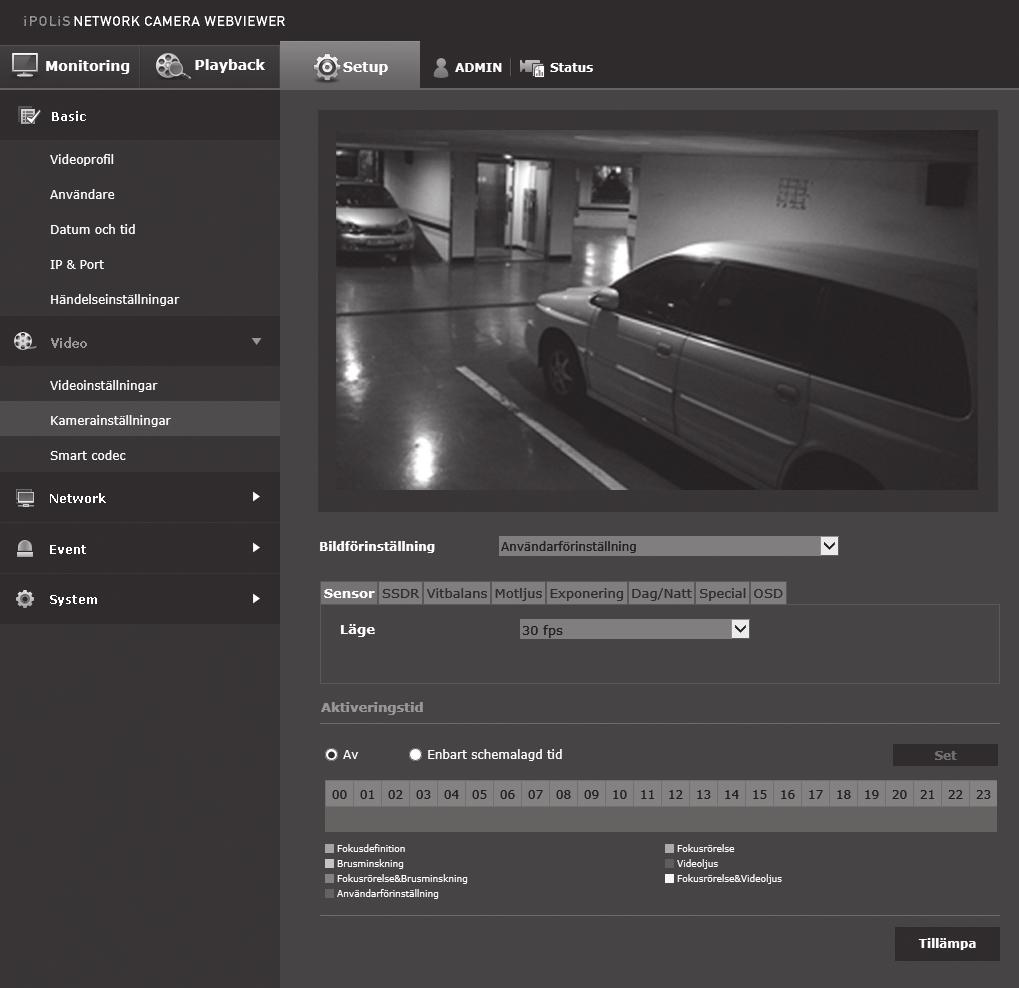Open Datum och tid settings
Screen dimensions: 1019x988
[x=93, y=229]
